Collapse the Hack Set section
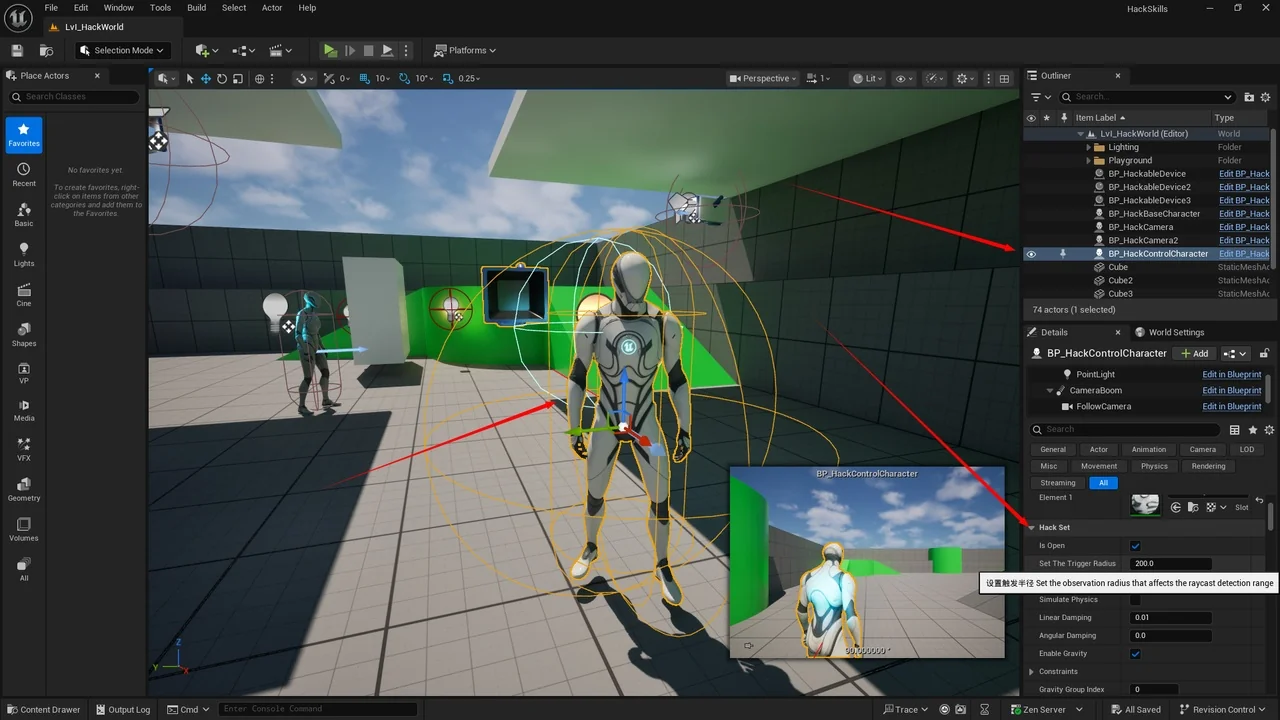This screenshot has width=1280, height=720. click(1032, 527)
